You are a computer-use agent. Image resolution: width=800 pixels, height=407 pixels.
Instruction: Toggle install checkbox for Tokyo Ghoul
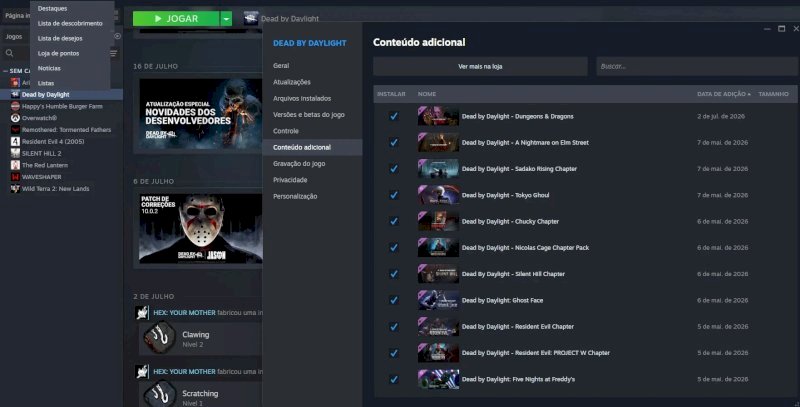click(x=393, y=195)
